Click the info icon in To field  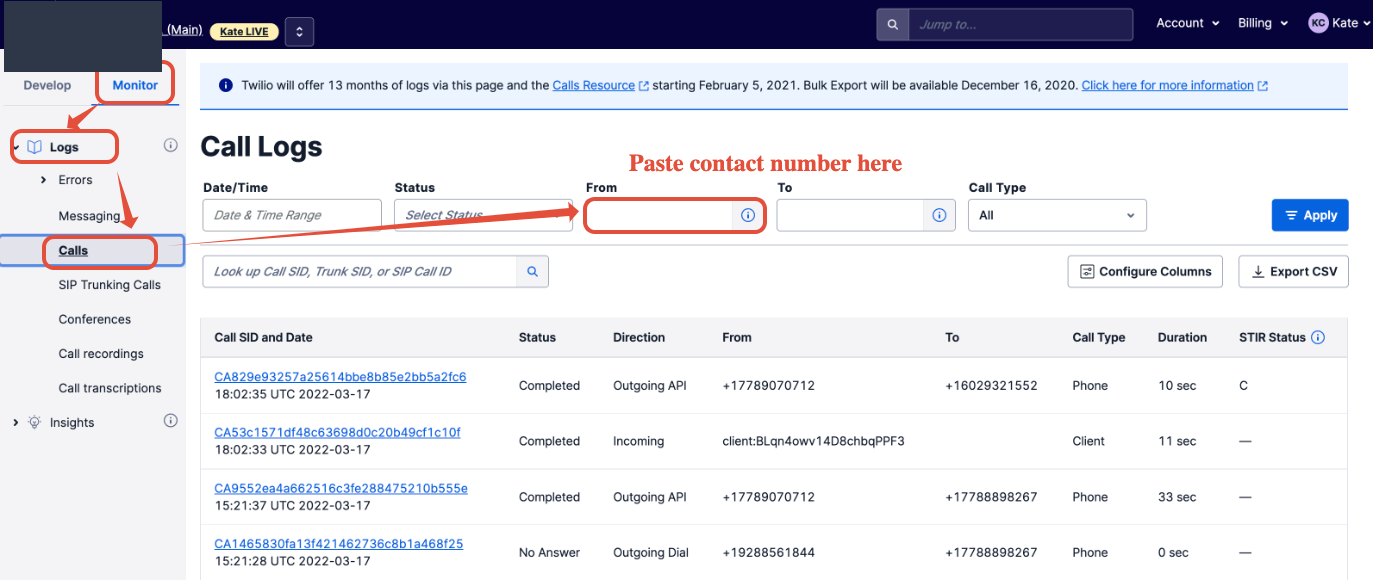(x=939, y=215)
